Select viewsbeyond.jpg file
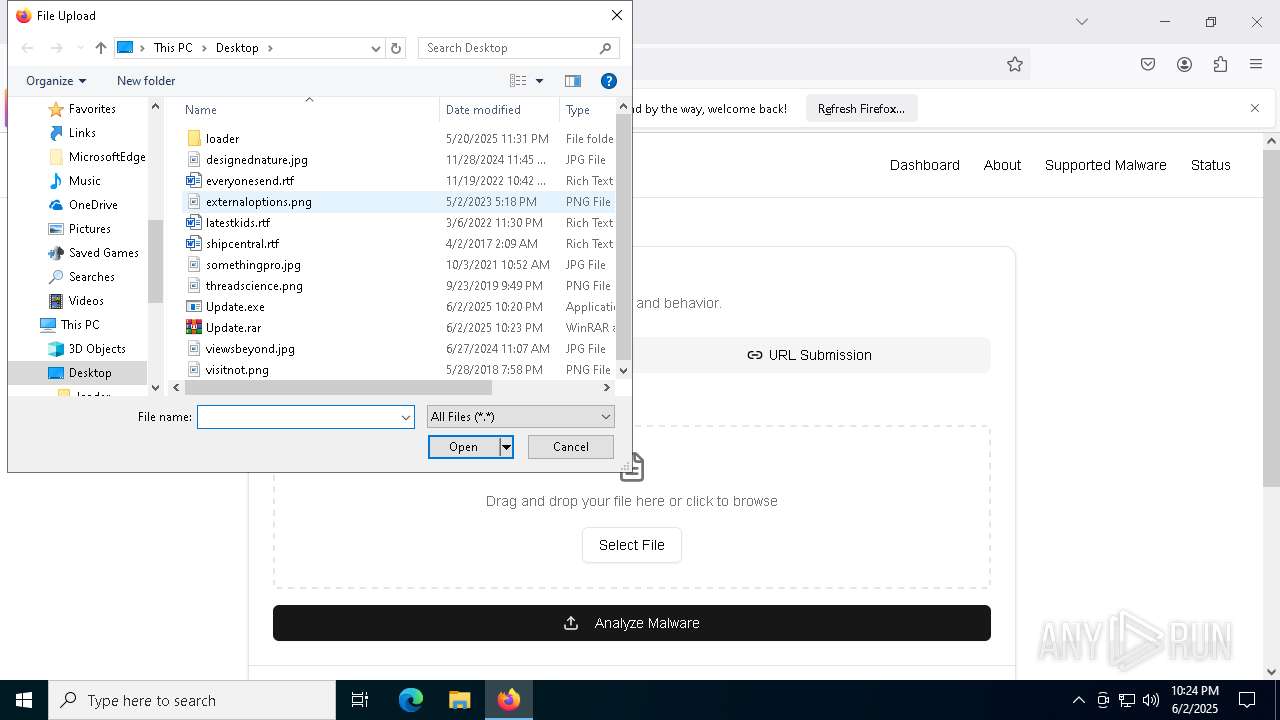 [250, 349]
